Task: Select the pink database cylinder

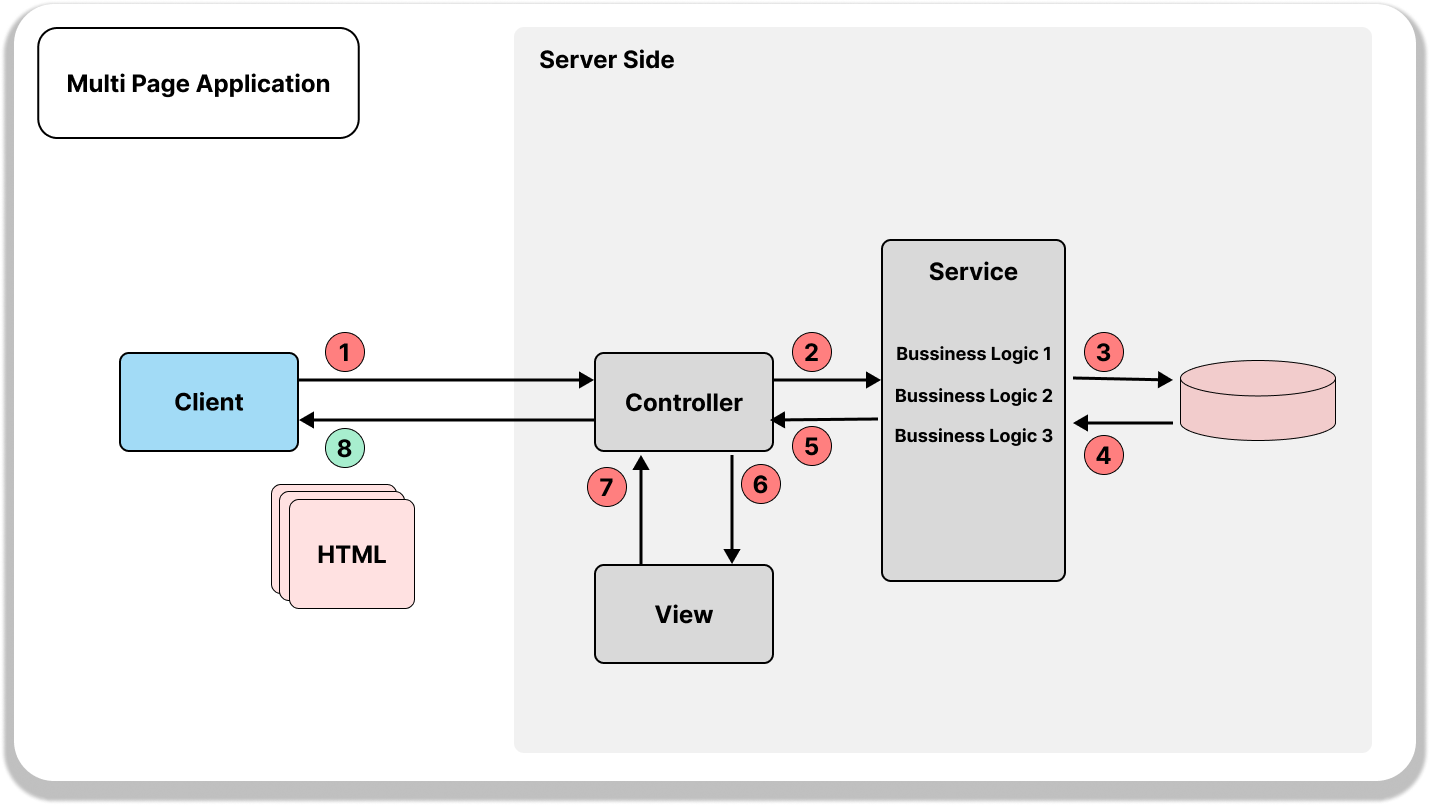Action: [x=1258, y=400]
